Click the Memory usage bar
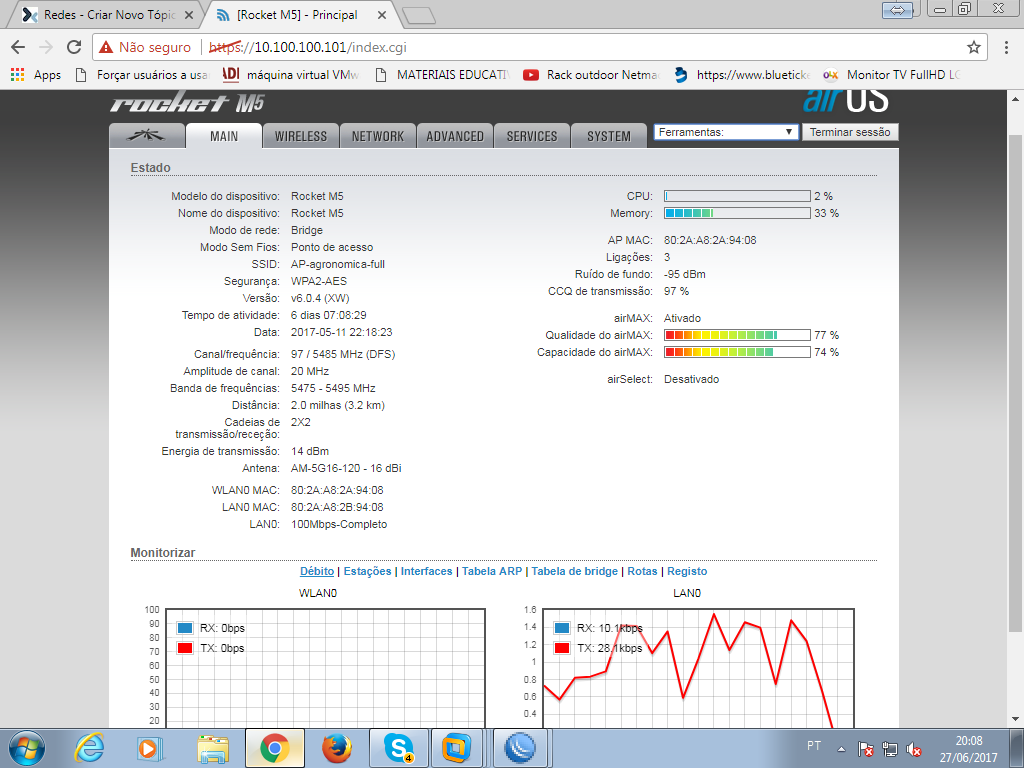The image size is (1024, 768). (737, 213)
